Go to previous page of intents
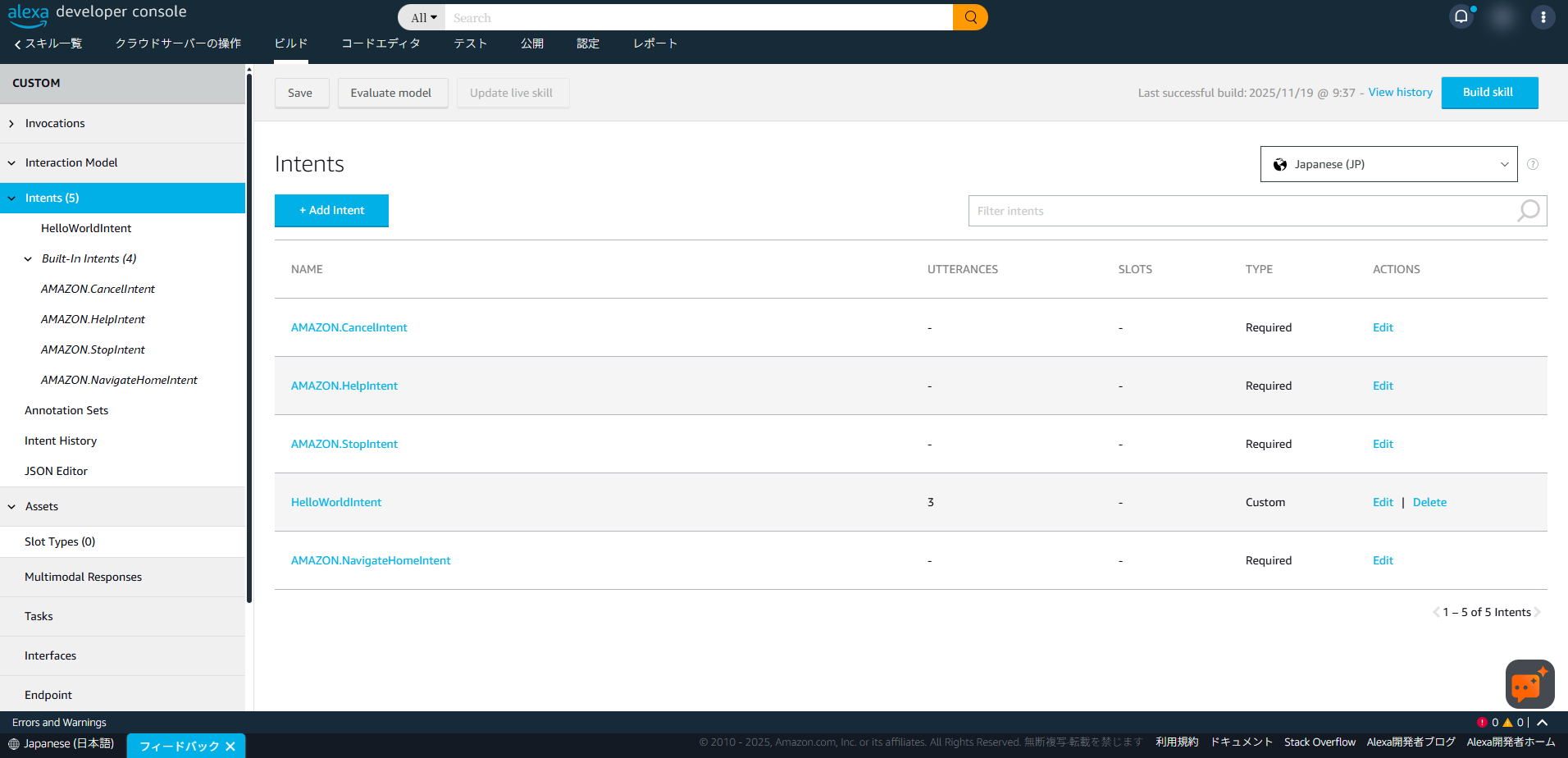 [1436, 612]
